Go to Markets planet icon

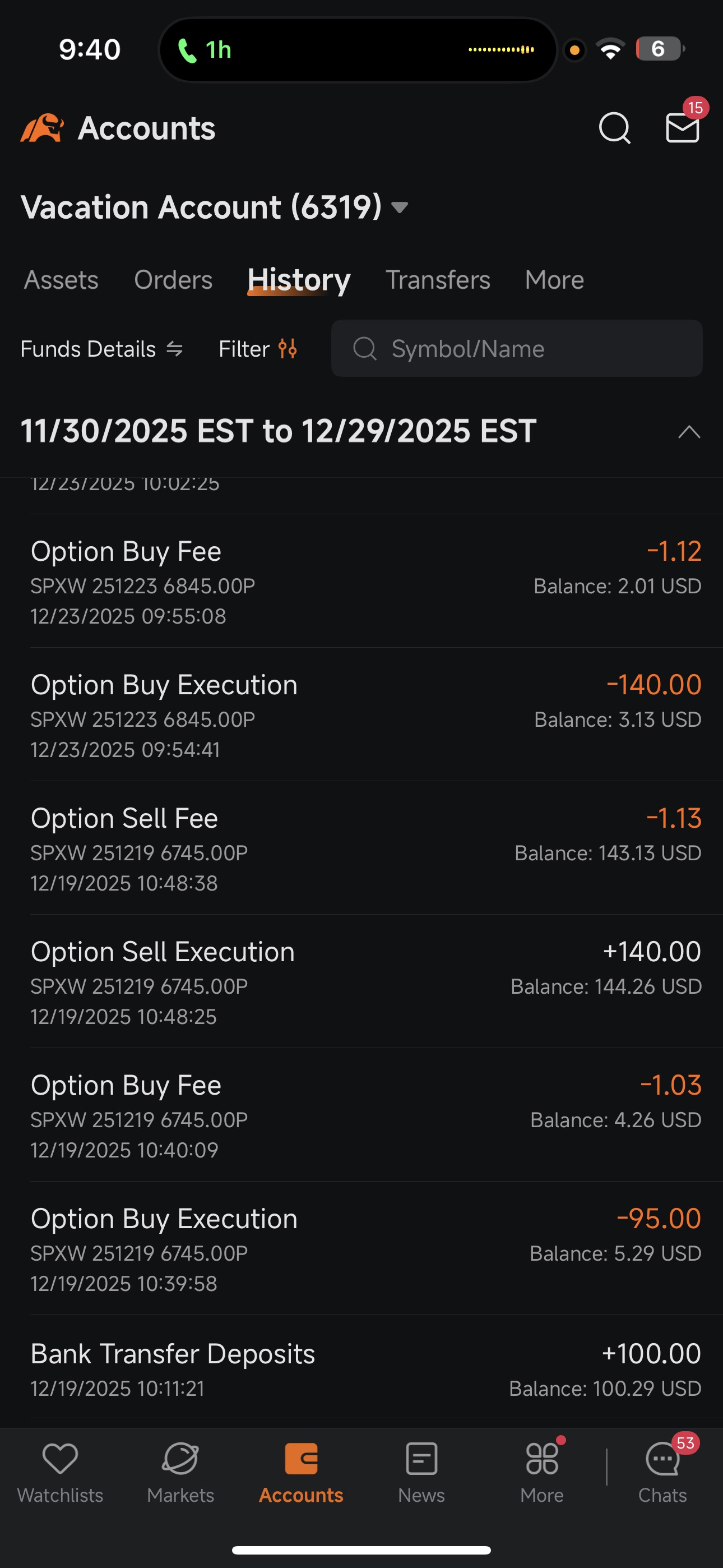point(180,1460)
